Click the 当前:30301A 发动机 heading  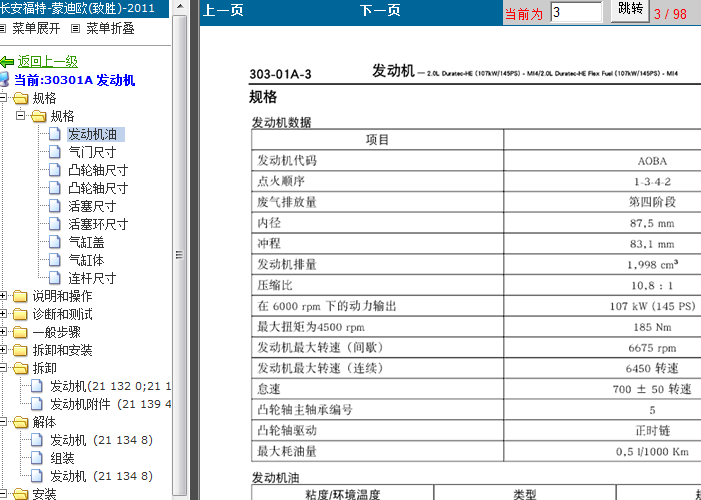(x=74, y=80)
